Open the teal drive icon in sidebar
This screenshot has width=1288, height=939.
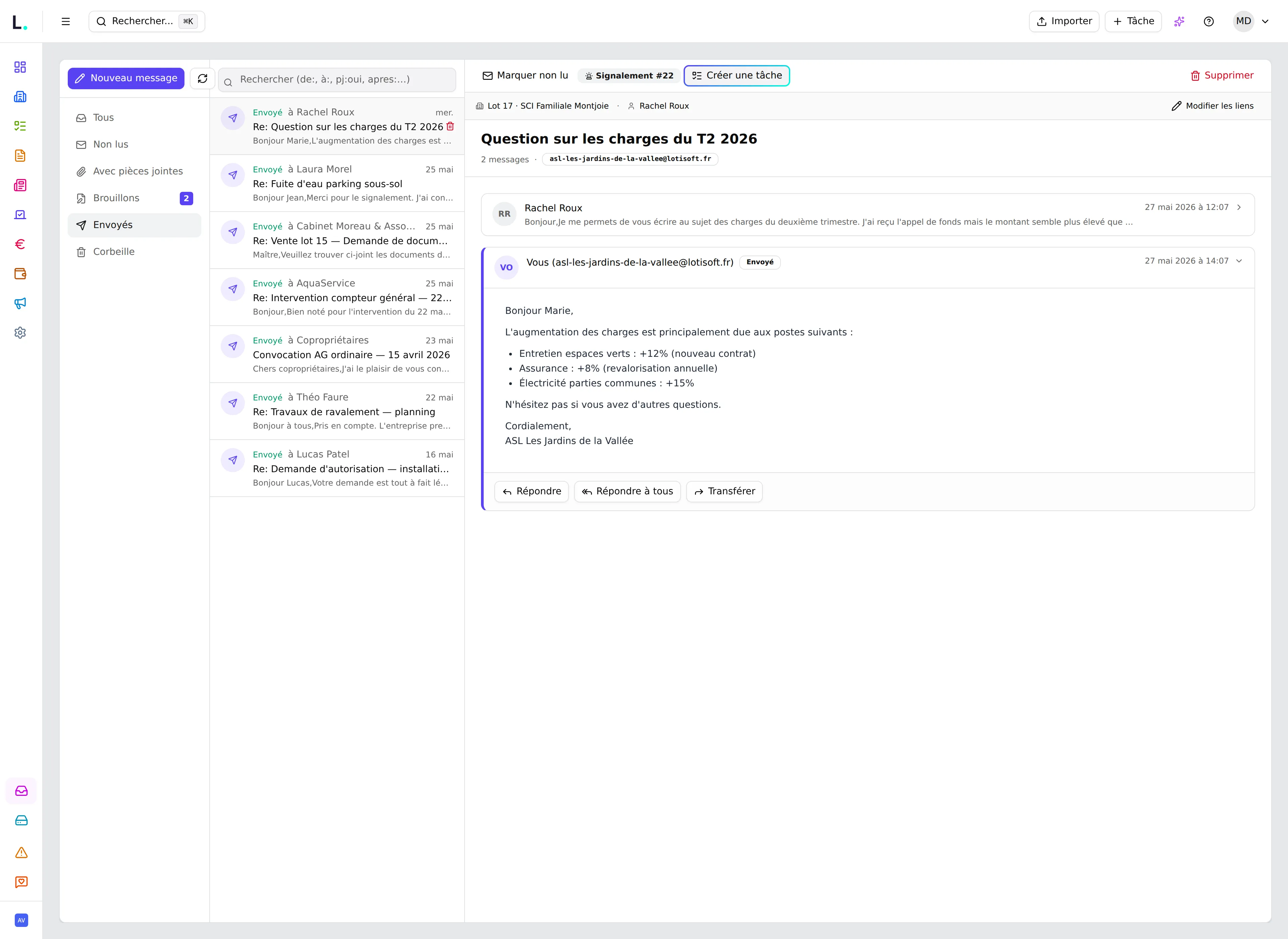click(21, 820)
